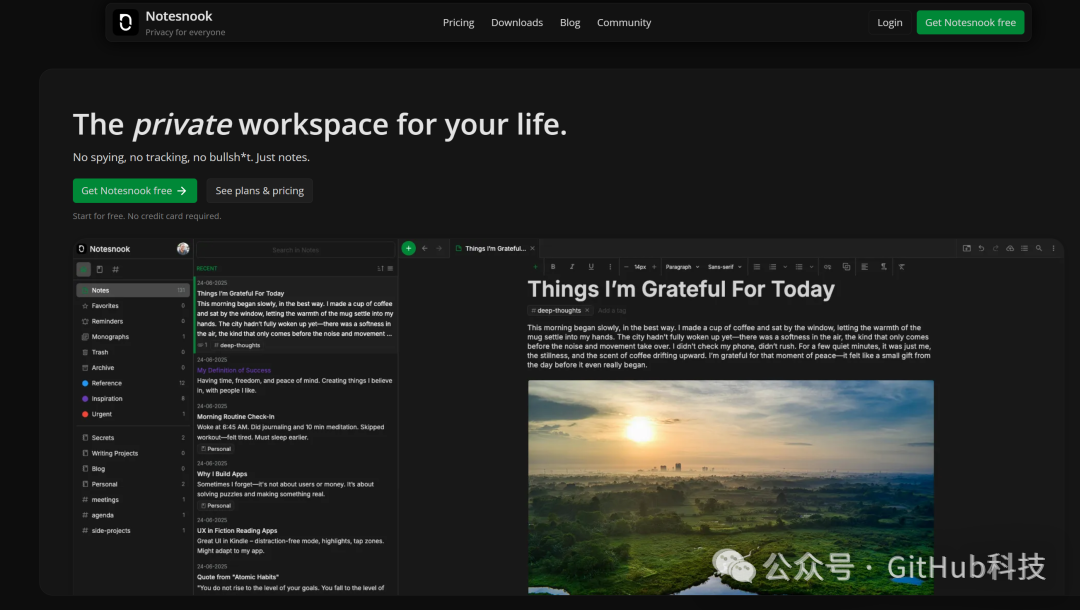Increase font size with plus stepper
This screenshot has width=1080, height=610.
pyautogui.click(x=654, y=267)
